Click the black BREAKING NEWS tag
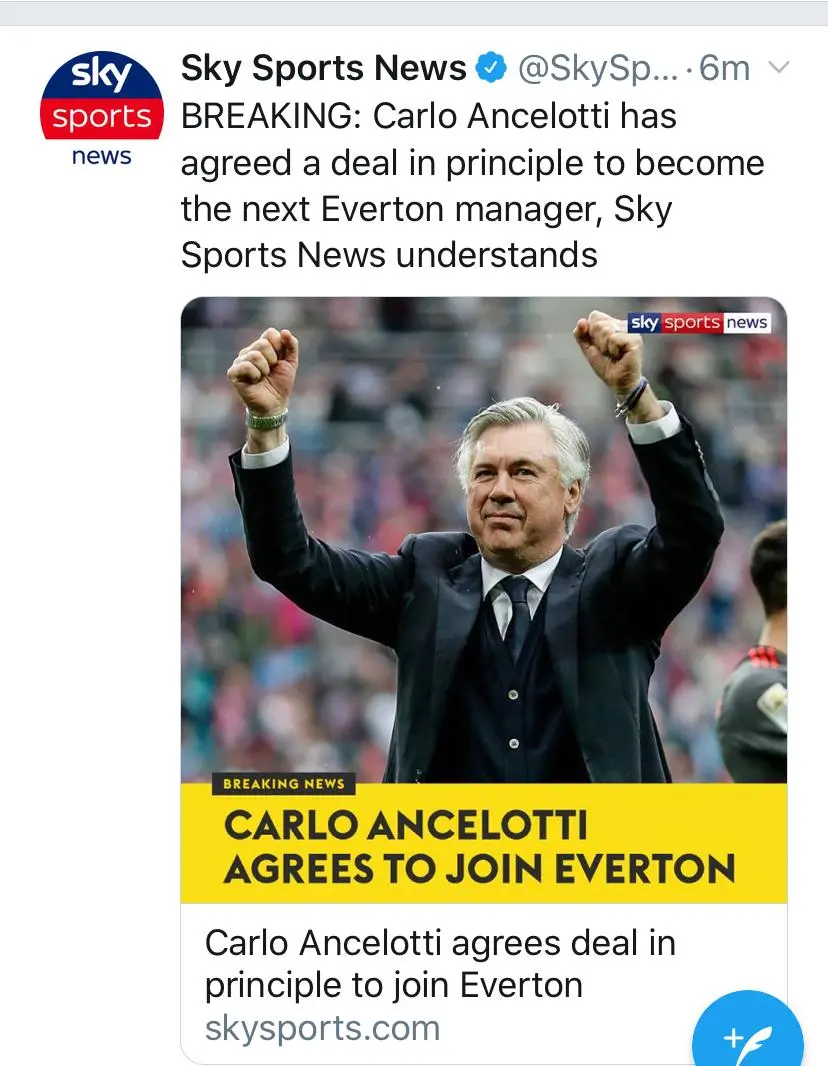The image size is (828, 1066). coord(283,784)
